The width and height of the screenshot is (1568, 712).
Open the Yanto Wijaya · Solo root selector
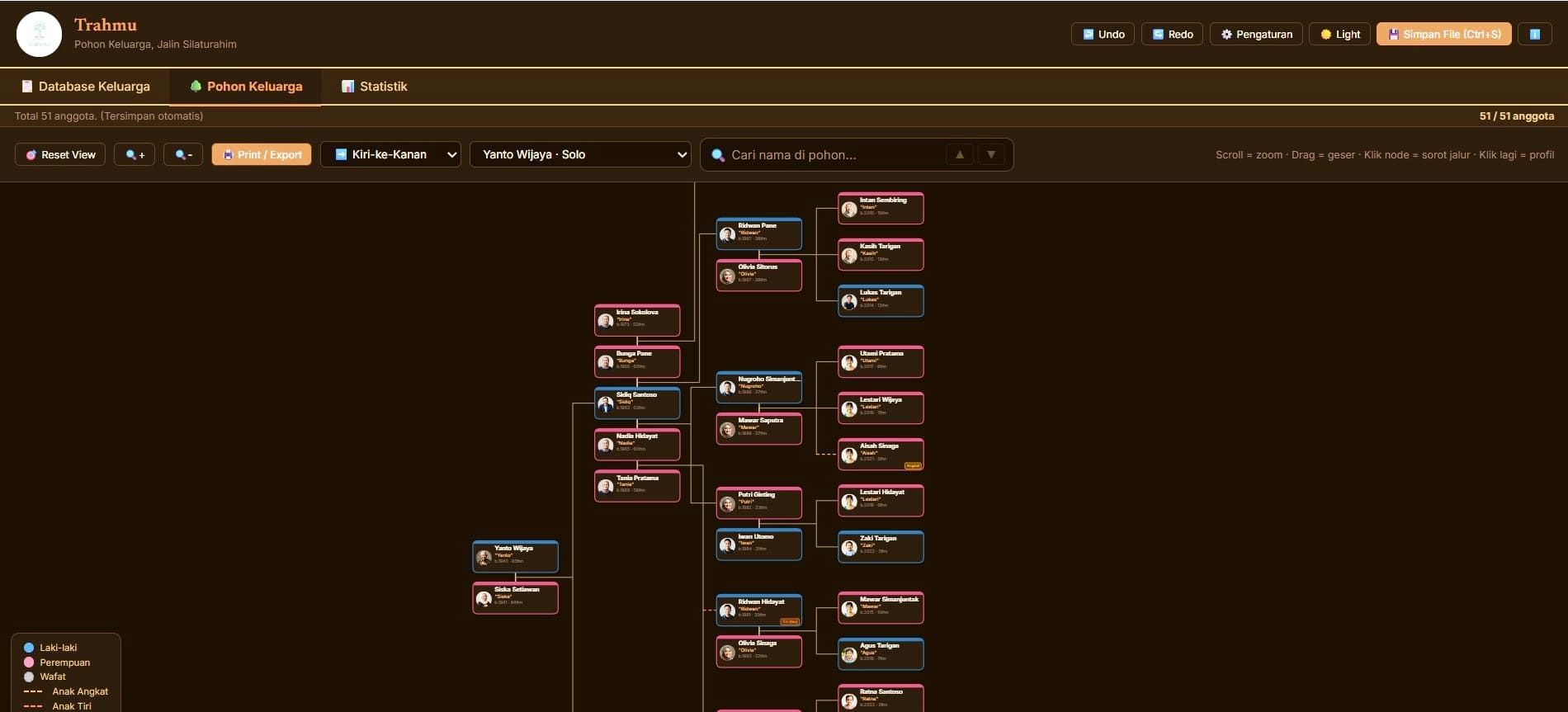(x=580, y=154)
